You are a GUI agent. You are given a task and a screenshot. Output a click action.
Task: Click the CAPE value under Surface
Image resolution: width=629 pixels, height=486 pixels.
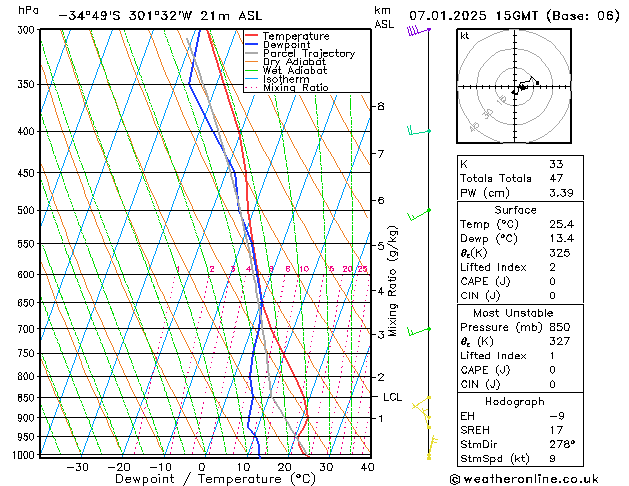[552, 281]
